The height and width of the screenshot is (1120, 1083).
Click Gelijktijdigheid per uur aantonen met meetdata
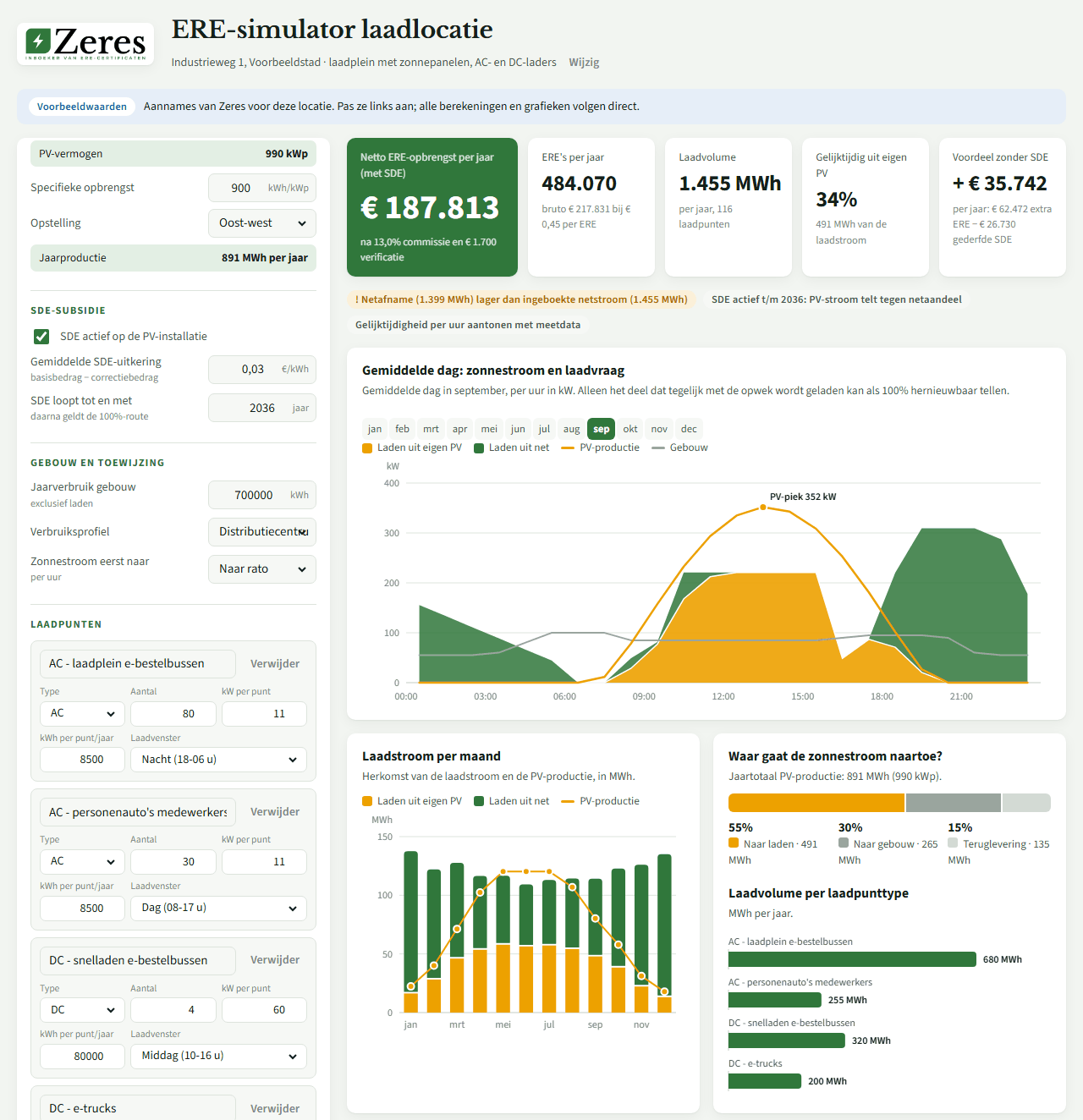pyautogui.click(x=468, y=325)
